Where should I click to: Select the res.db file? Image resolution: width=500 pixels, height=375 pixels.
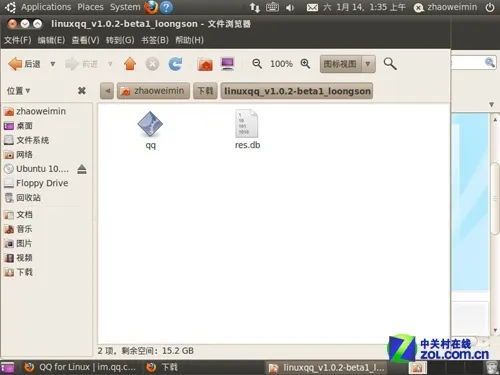point(247,129)
